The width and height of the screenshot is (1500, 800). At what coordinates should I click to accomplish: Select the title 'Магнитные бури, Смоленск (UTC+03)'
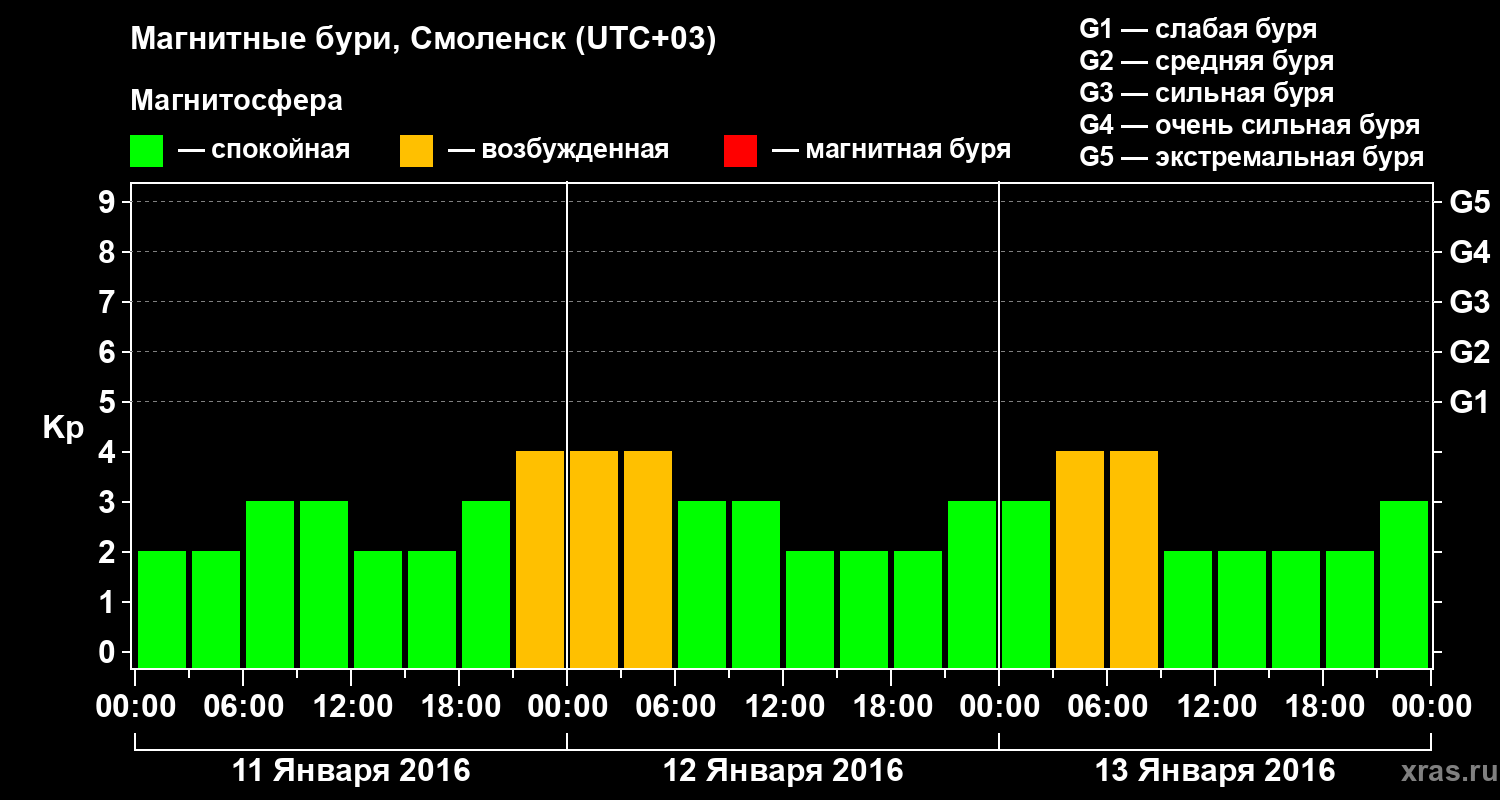tap(424, 41)
